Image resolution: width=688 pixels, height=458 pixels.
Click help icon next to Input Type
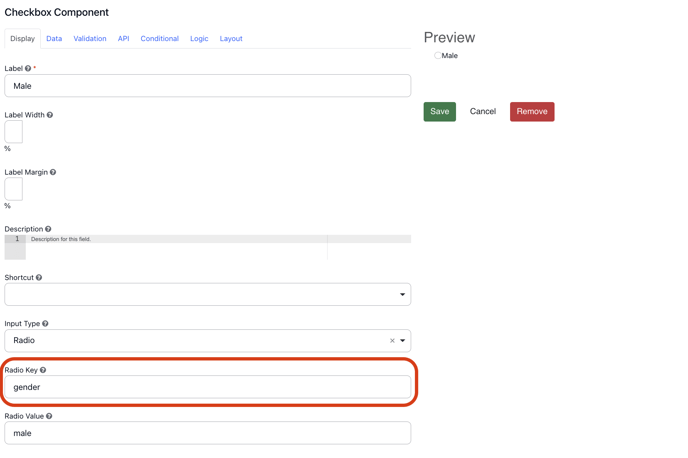45,324
